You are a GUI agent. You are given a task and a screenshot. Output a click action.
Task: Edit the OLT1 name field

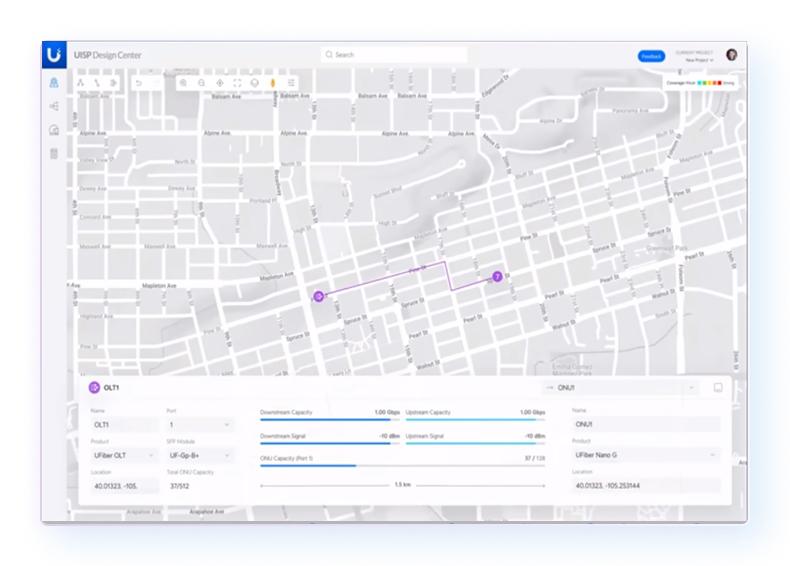(x=124, y=425)
